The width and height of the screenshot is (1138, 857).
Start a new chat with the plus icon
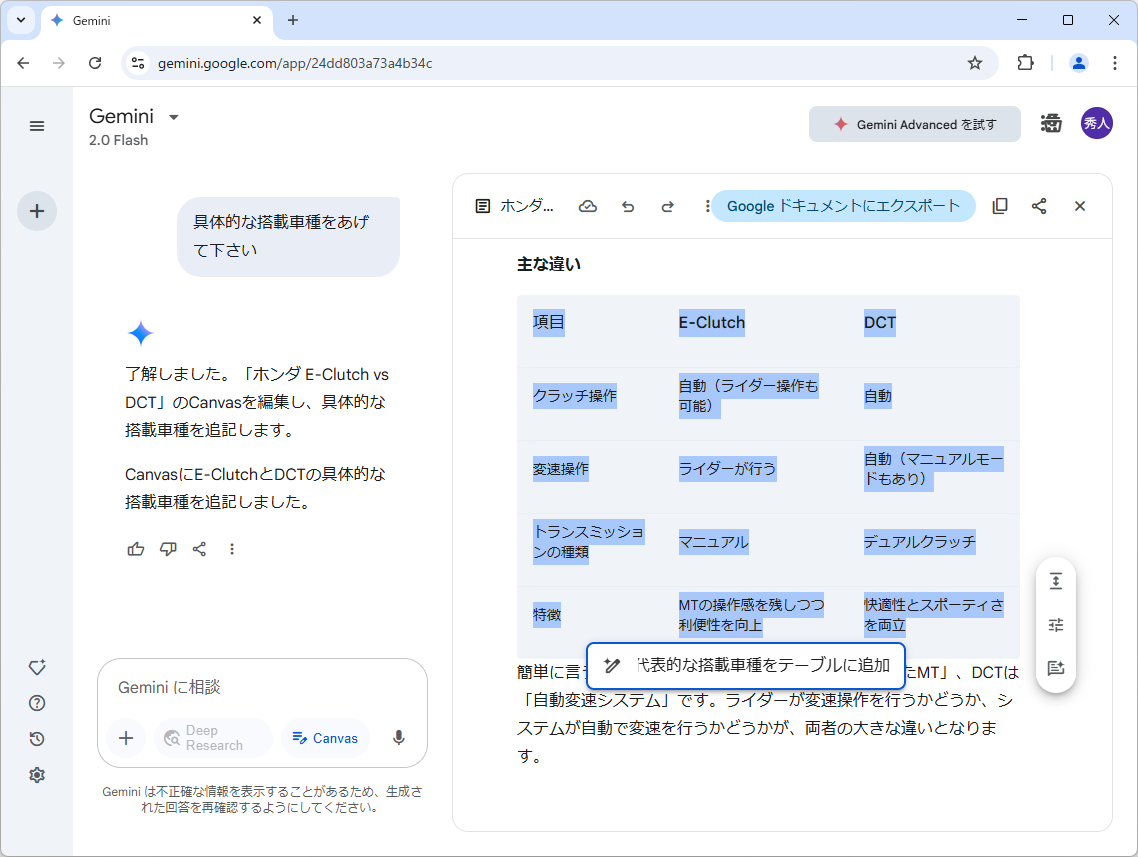(x=37, y=211)
